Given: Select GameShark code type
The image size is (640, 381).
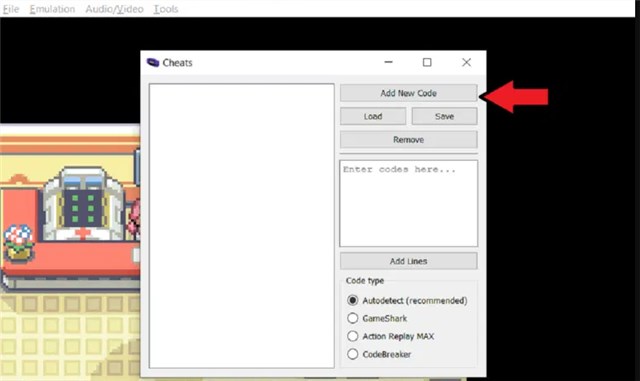Looking at the screenshot, I should pyautogui.click(x=377, y=318).
